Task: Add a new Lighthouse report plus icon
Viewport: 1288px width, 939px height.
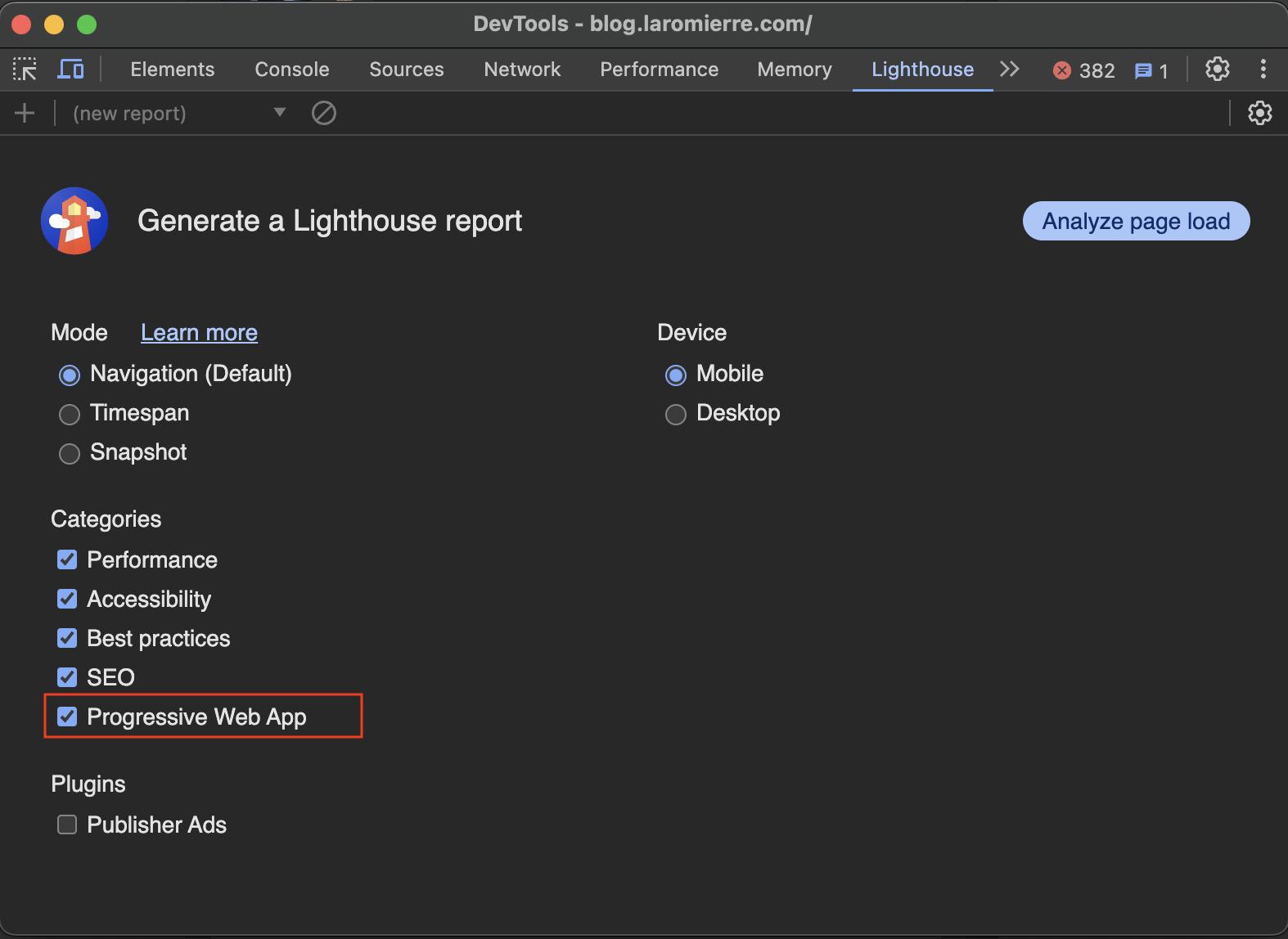Action: click(25, 113)
